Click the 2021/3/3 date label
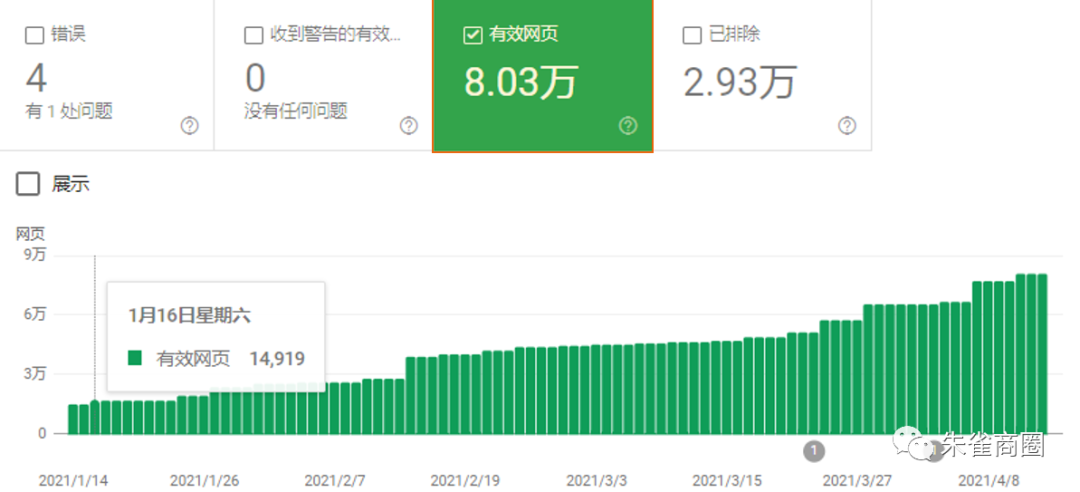The height and width of the screenshot is (492, 1080). point(596,480)
